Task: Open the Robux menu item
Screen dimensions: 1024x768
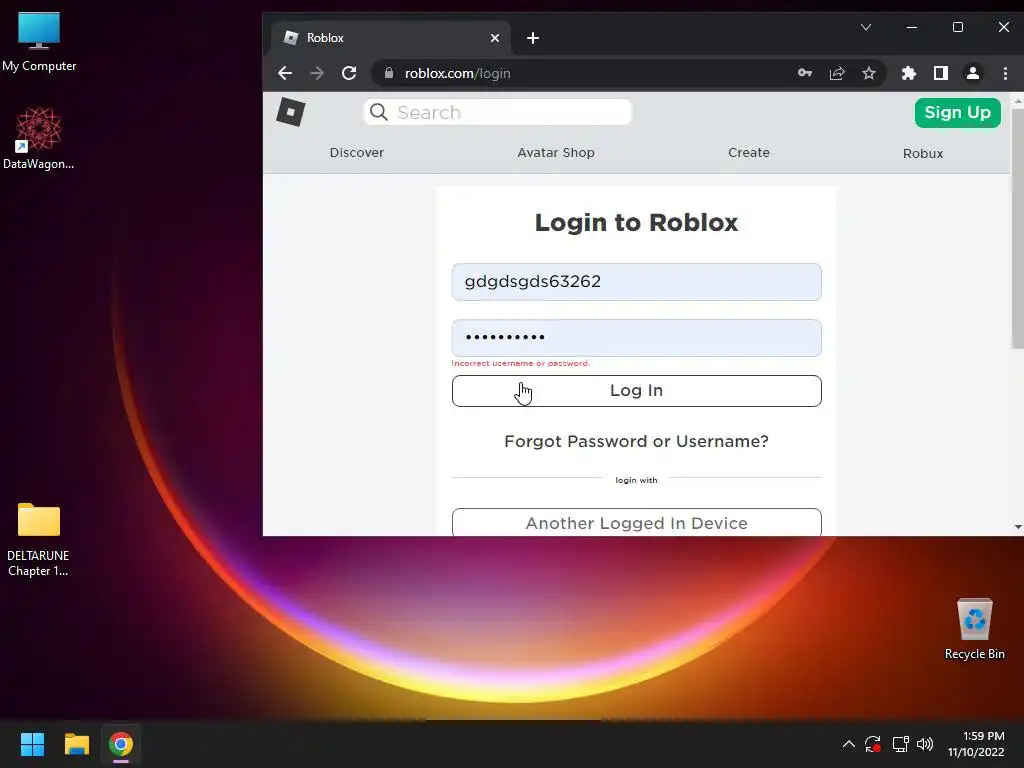Action: [x=923, y=153]
